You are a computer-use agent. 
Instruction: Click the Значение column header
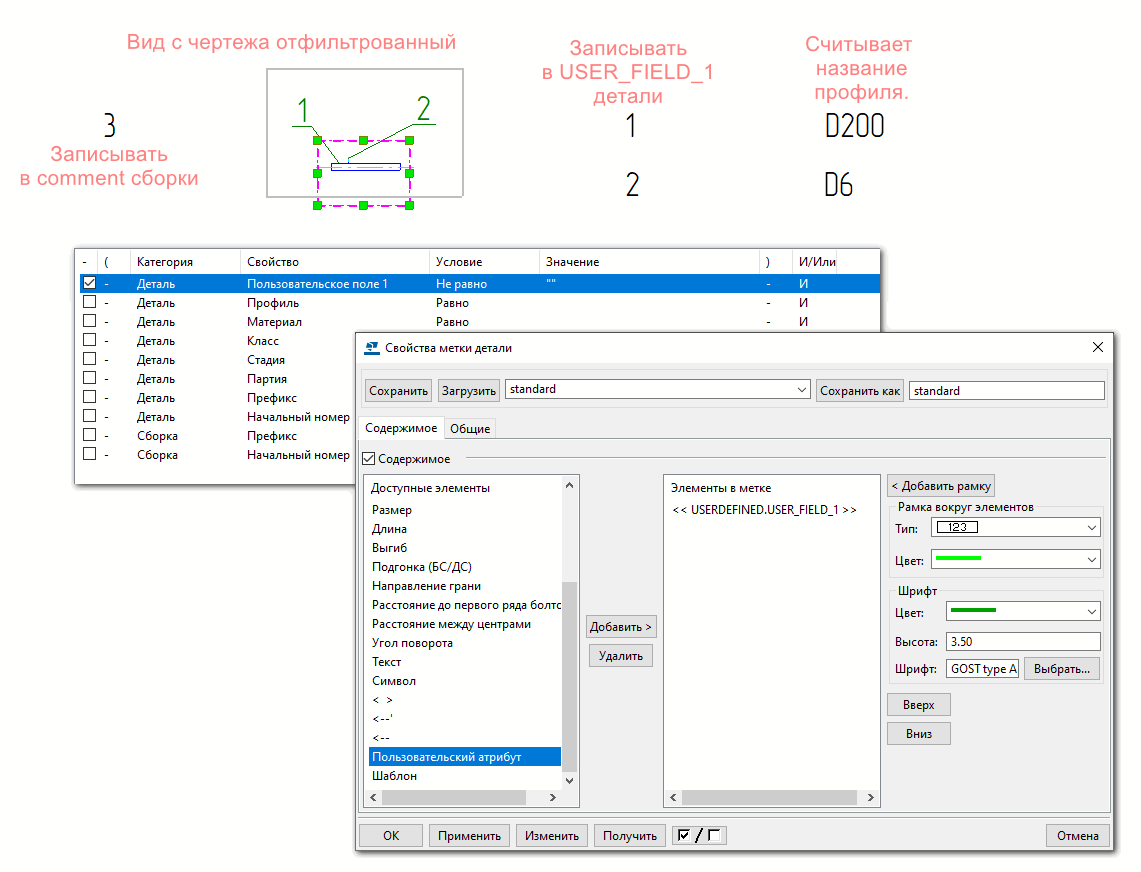tap(648, 261)
